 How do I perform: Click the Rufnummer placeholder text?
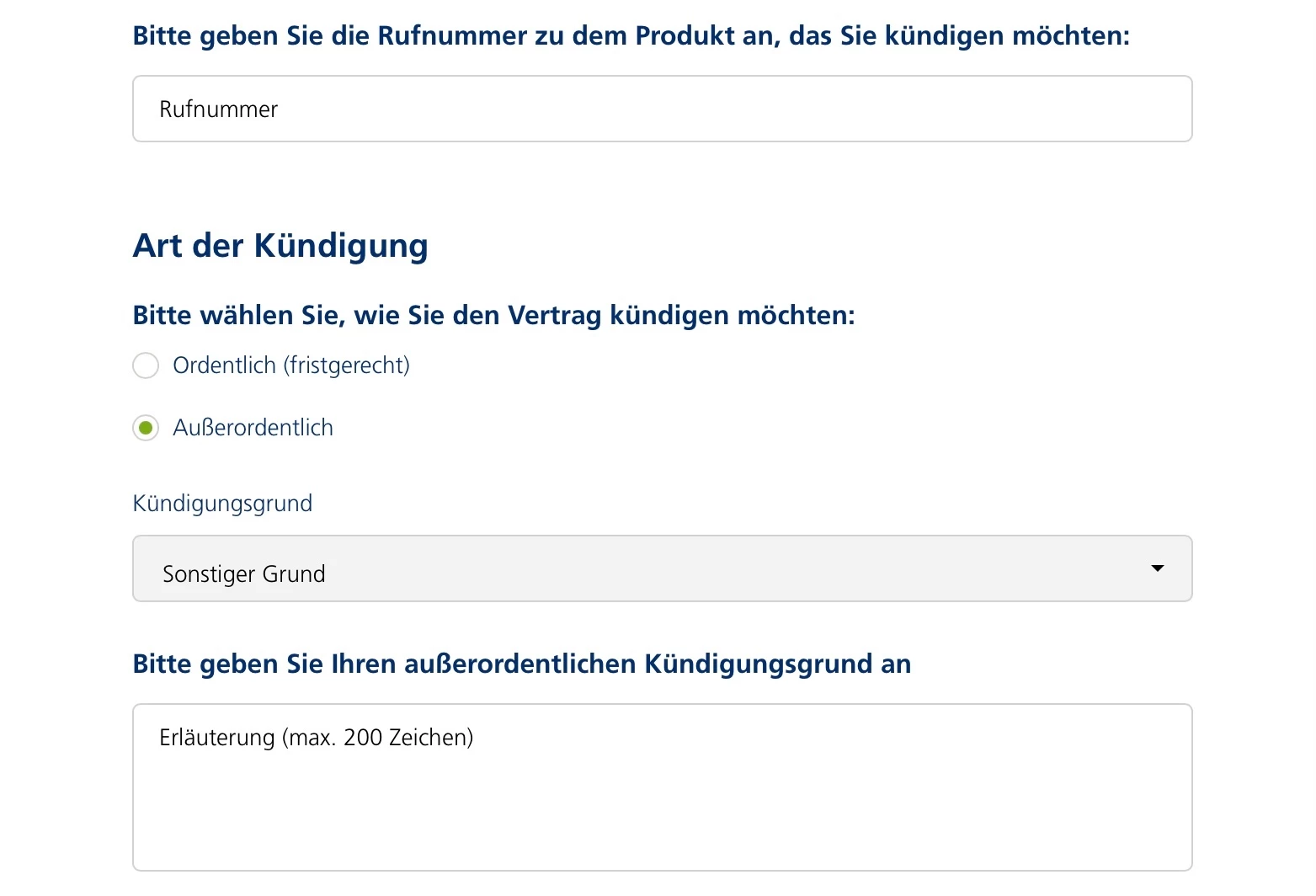218,109
